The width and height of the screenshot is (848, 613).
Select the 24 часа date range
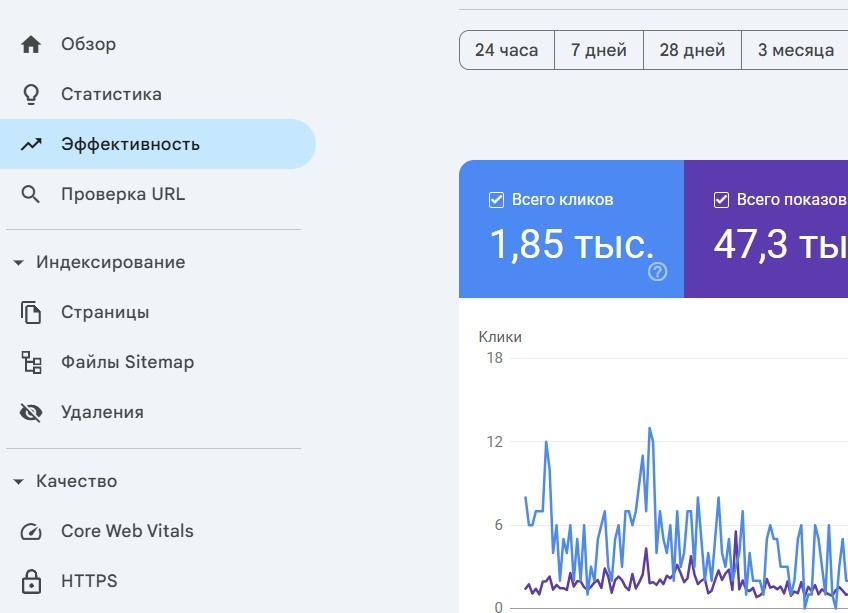pyautogui.click(x=506, y=50)
